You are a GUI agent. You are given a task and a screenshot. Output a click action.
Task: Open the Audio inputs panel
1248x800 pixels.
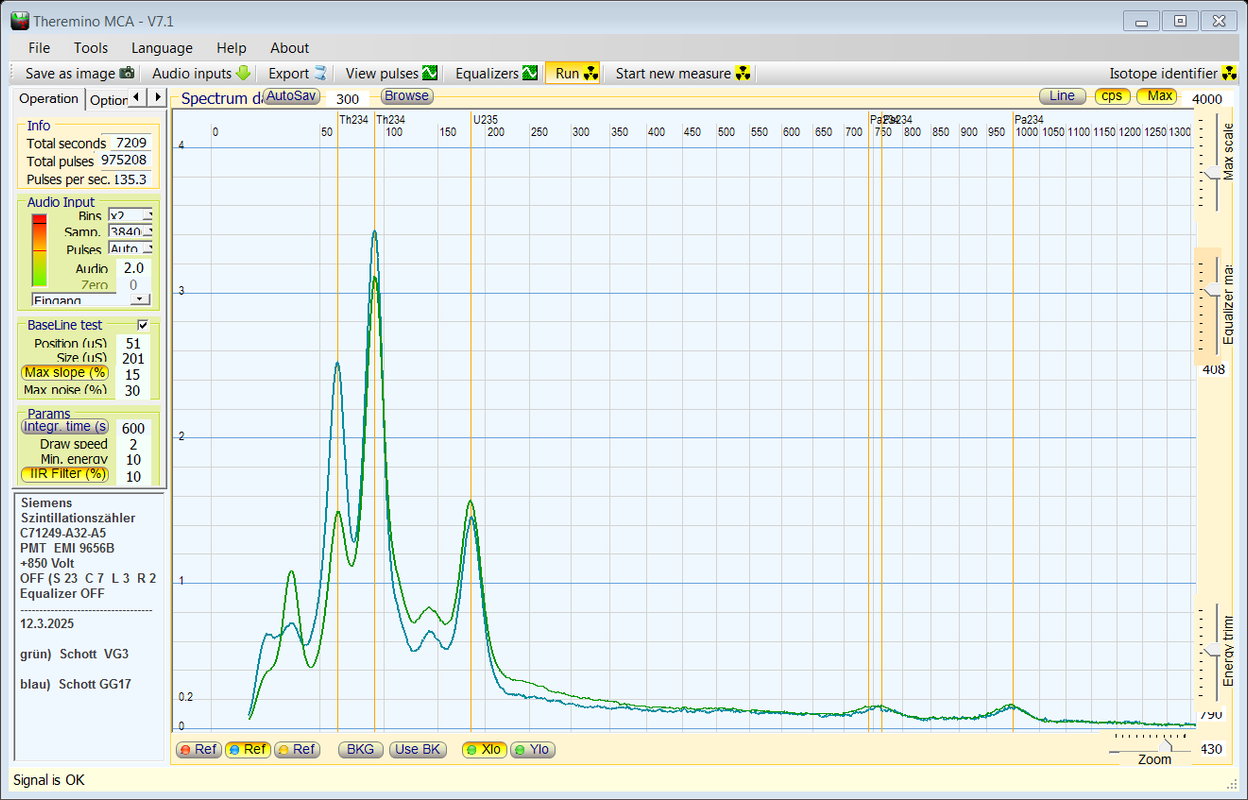[x=200, y=73]
